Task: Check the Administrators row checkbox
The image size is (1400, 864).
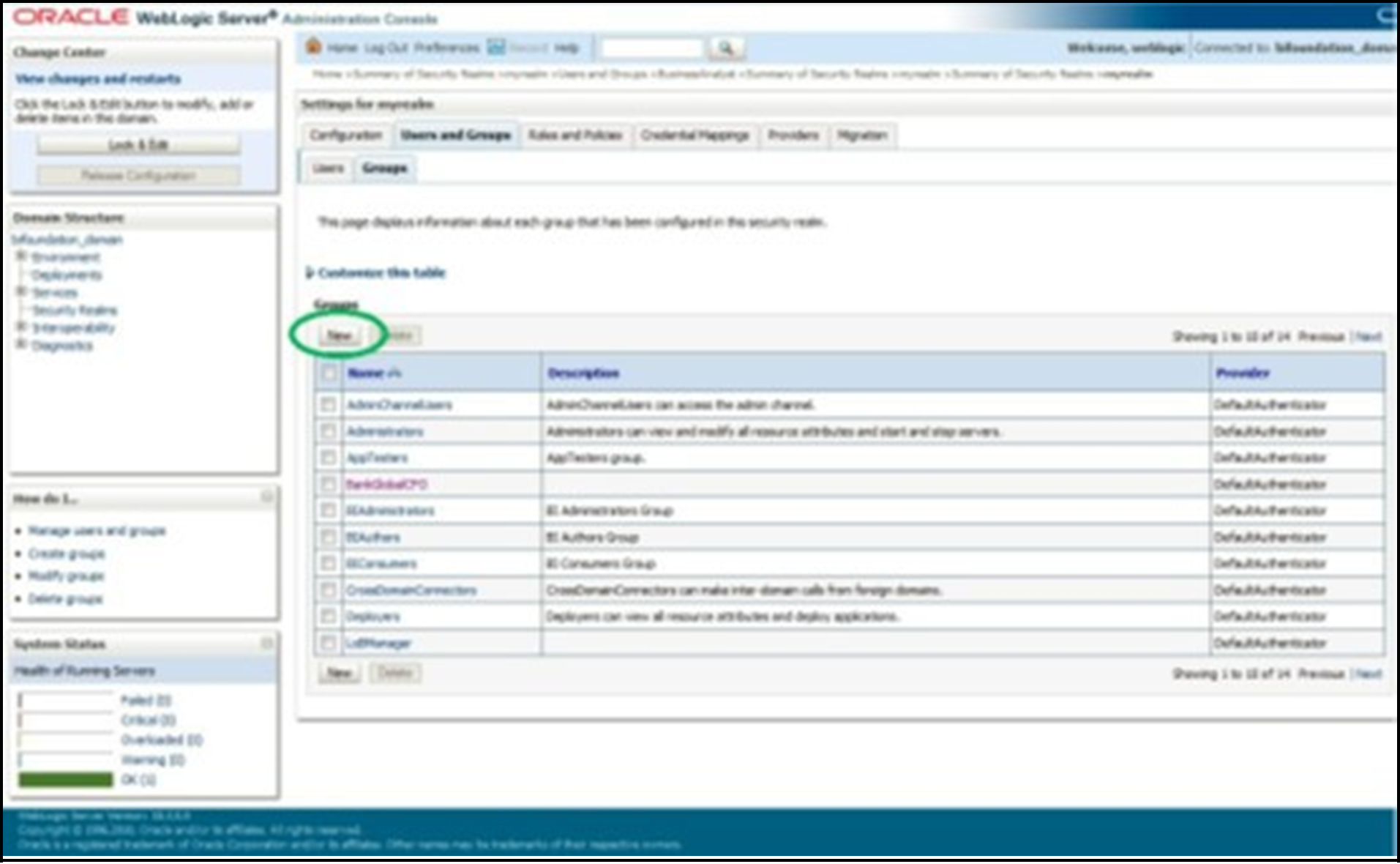Action: tap(328, 431)
